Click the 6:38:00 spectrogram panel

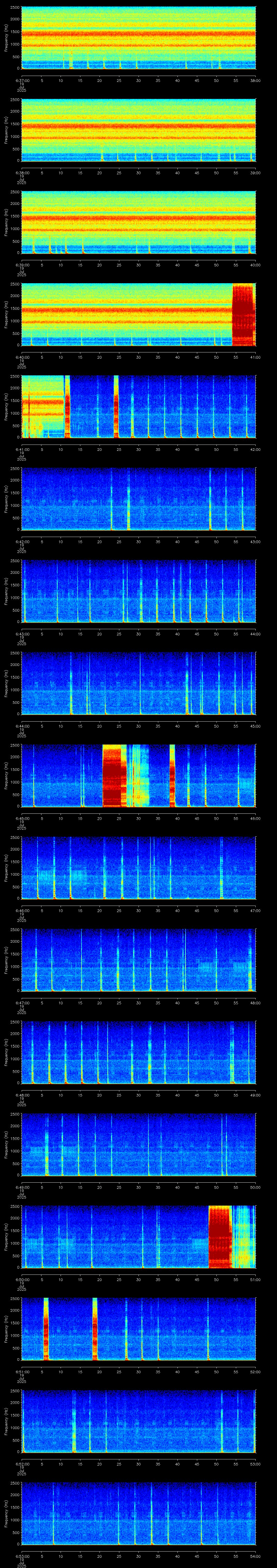point(138,130)
